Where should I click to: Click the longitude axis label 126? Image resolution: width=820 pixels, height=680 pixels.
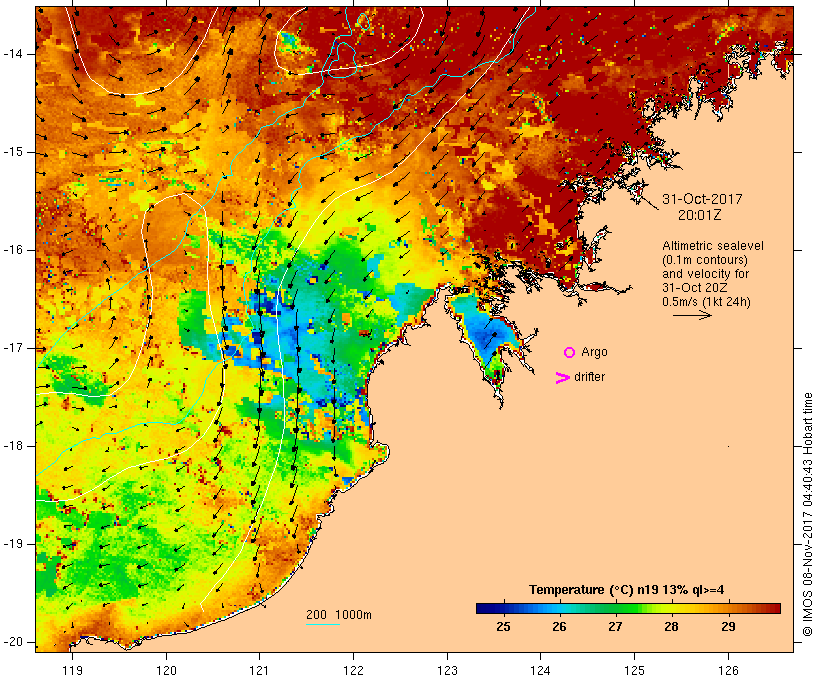(728, 670)
